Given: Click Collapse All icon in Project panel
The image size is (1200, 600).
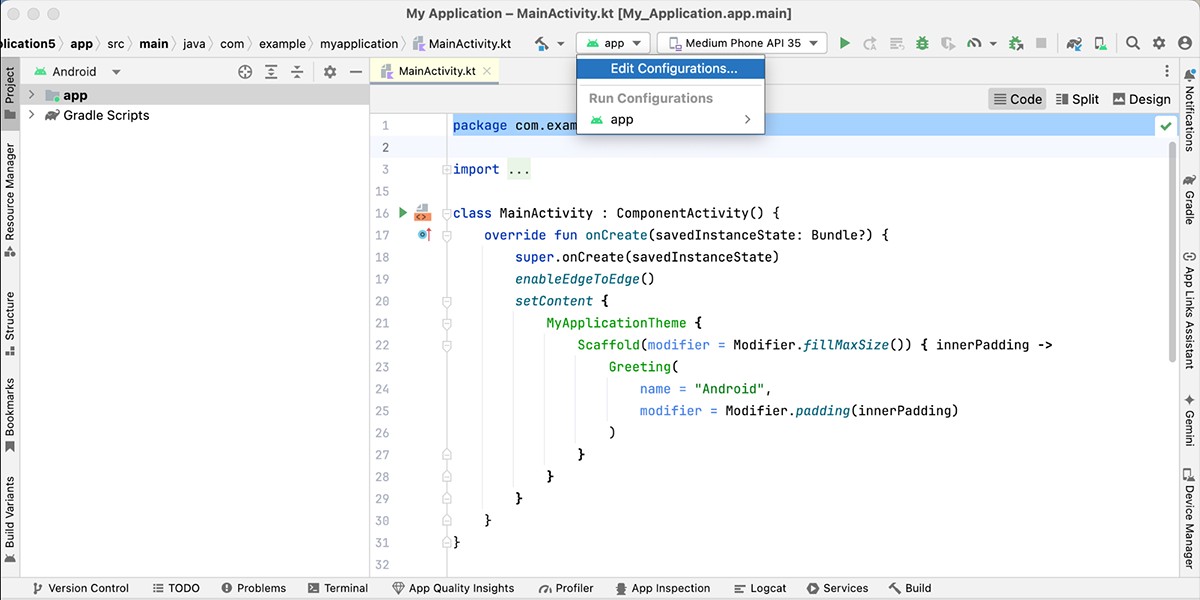Looking at the screenshot, I should (297, 72).
